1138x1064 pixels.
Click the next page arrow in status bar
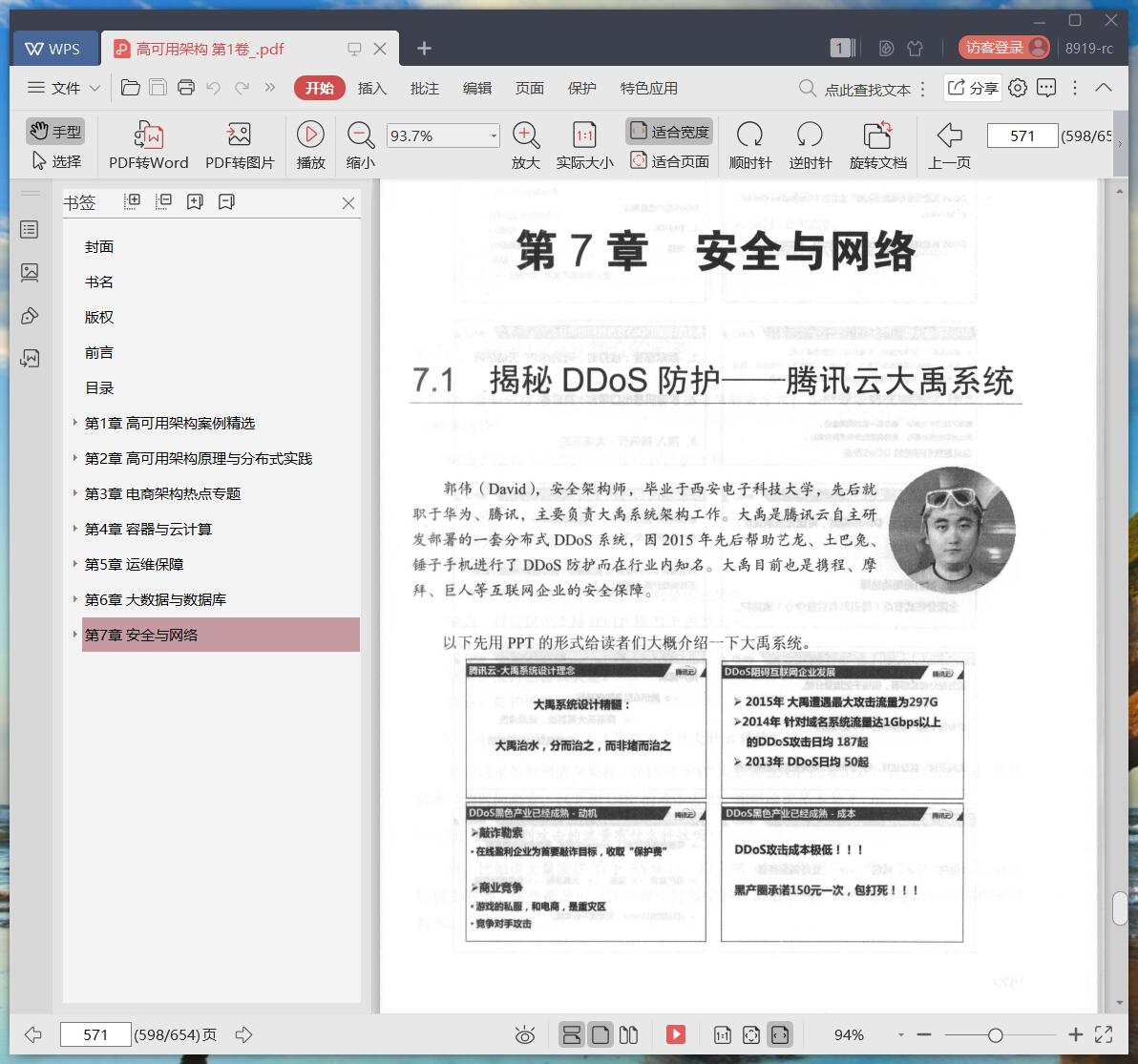[243, 1034]
